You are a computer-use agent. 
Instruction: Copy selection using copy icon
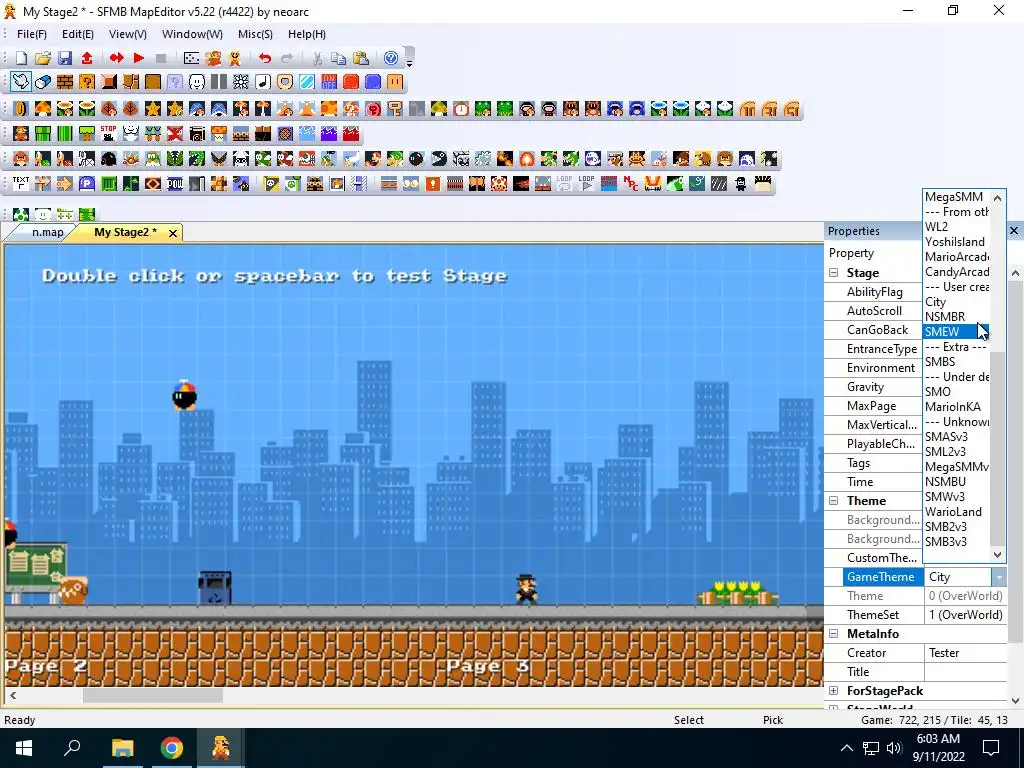click(x=338, y=58)
